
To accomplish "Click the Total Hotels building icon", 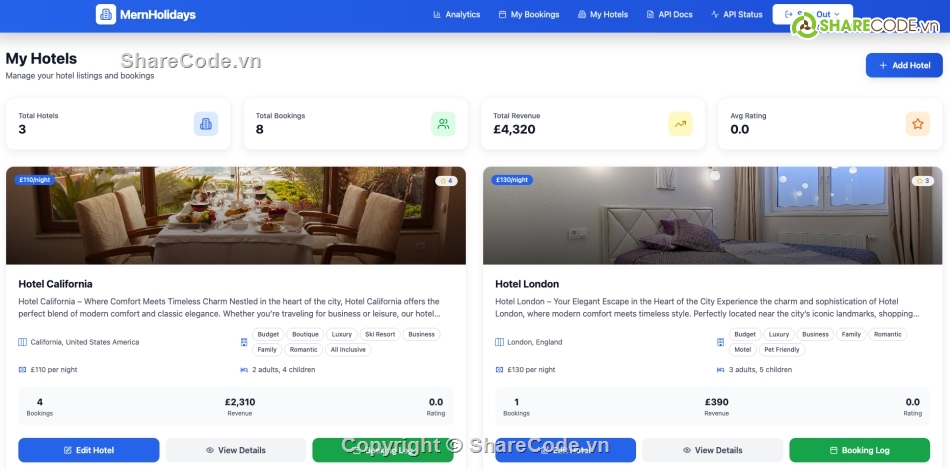I will pyautogui.click(x=206, y=124).
